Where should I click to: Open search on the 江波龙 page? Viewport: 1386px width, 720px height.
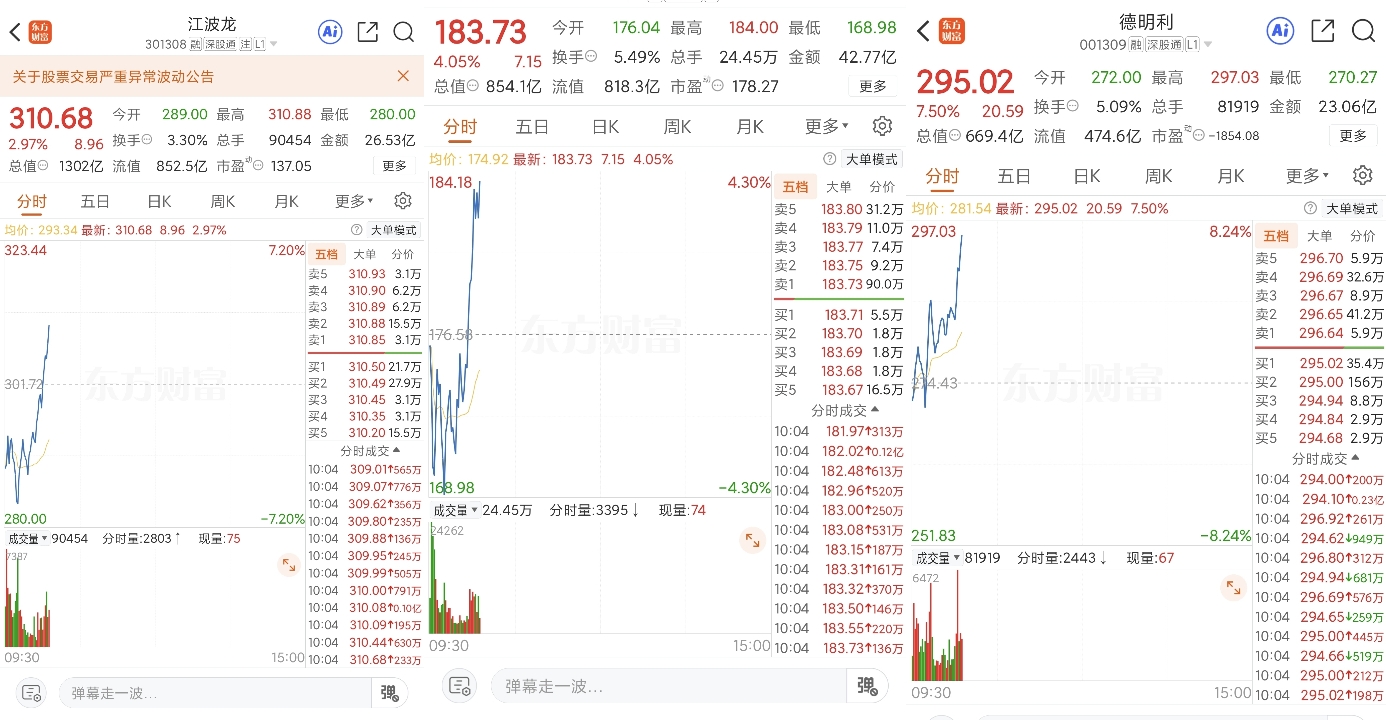tap(404, 32)
